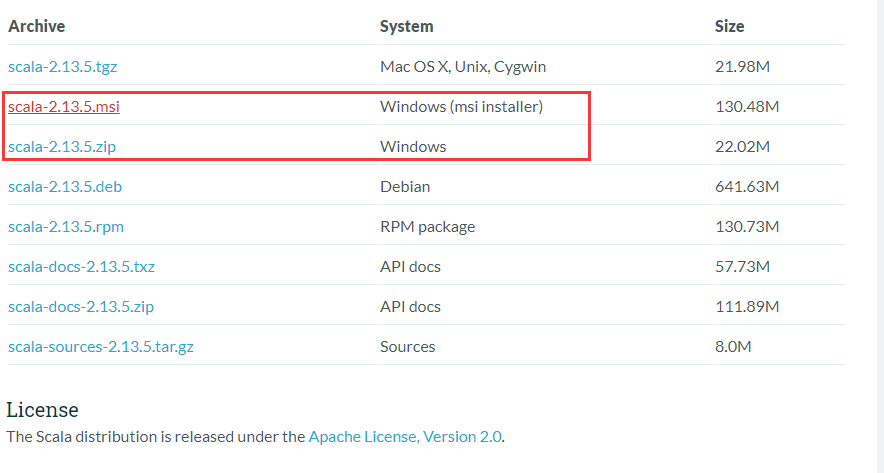Select 'API docs' cell in txz row
Image resolution: width=884 pixels, height=473 pixels.
410,267
